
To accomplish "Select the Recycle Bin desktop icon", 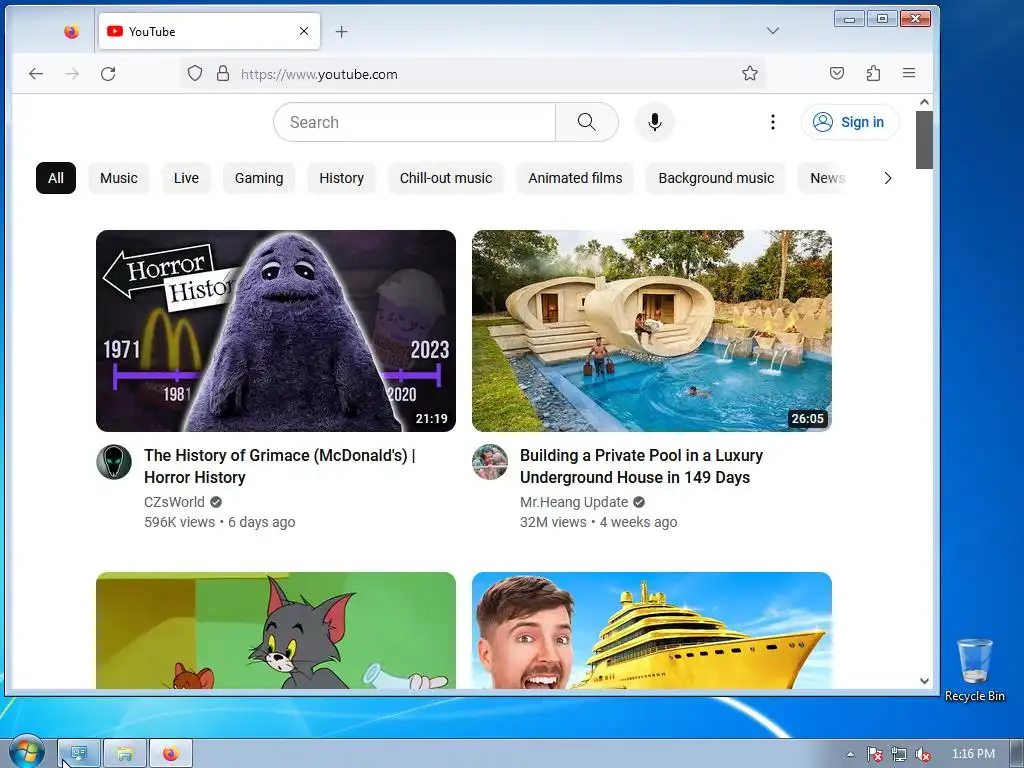I will pyautogui.click(x=974, y=670).
